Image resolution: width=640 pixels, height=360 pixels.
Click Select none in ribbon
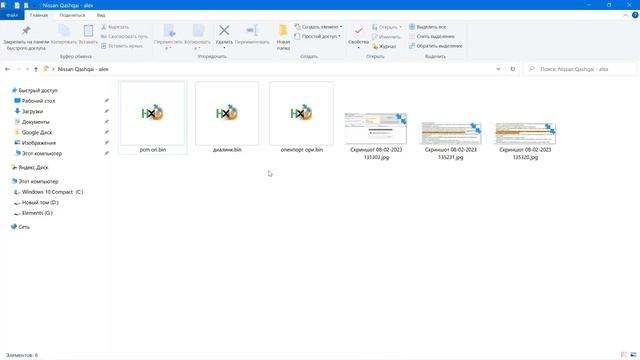(x=431, y=36)
